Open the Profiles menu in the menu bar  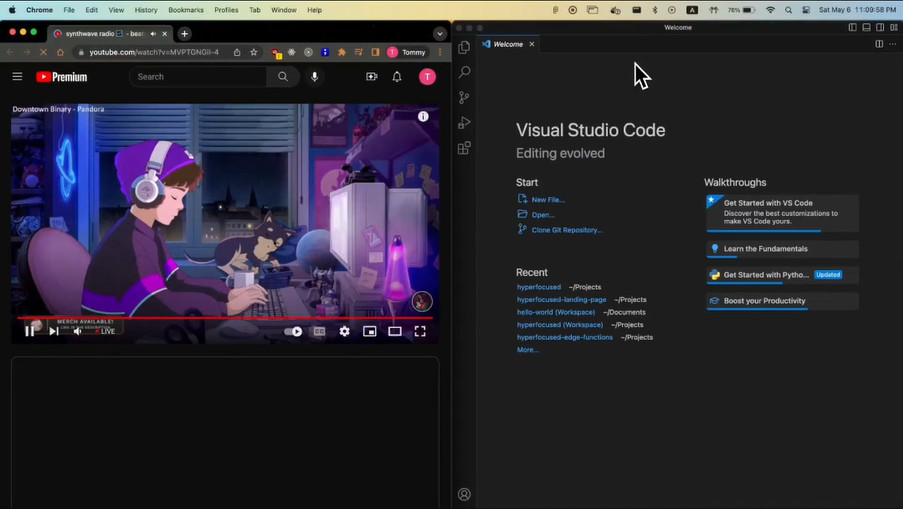pos(226,10)
